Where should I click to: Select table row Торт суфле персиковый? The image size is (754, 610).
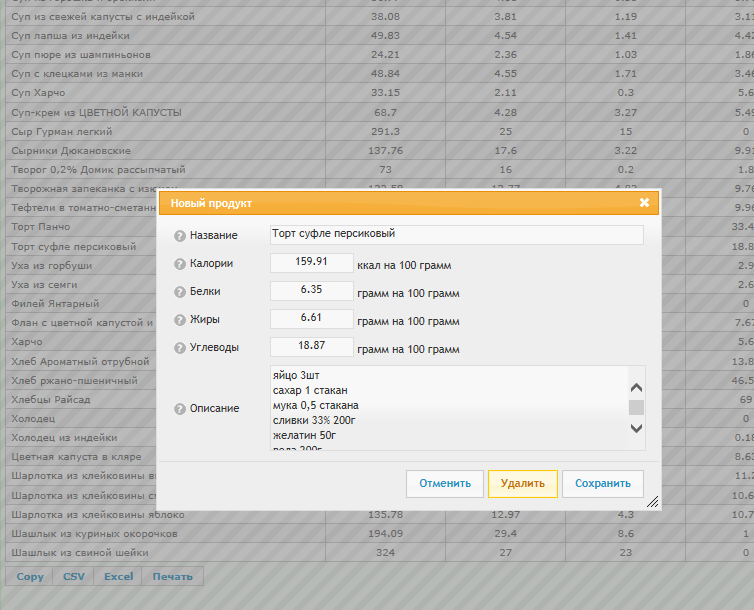click(81, 247)
